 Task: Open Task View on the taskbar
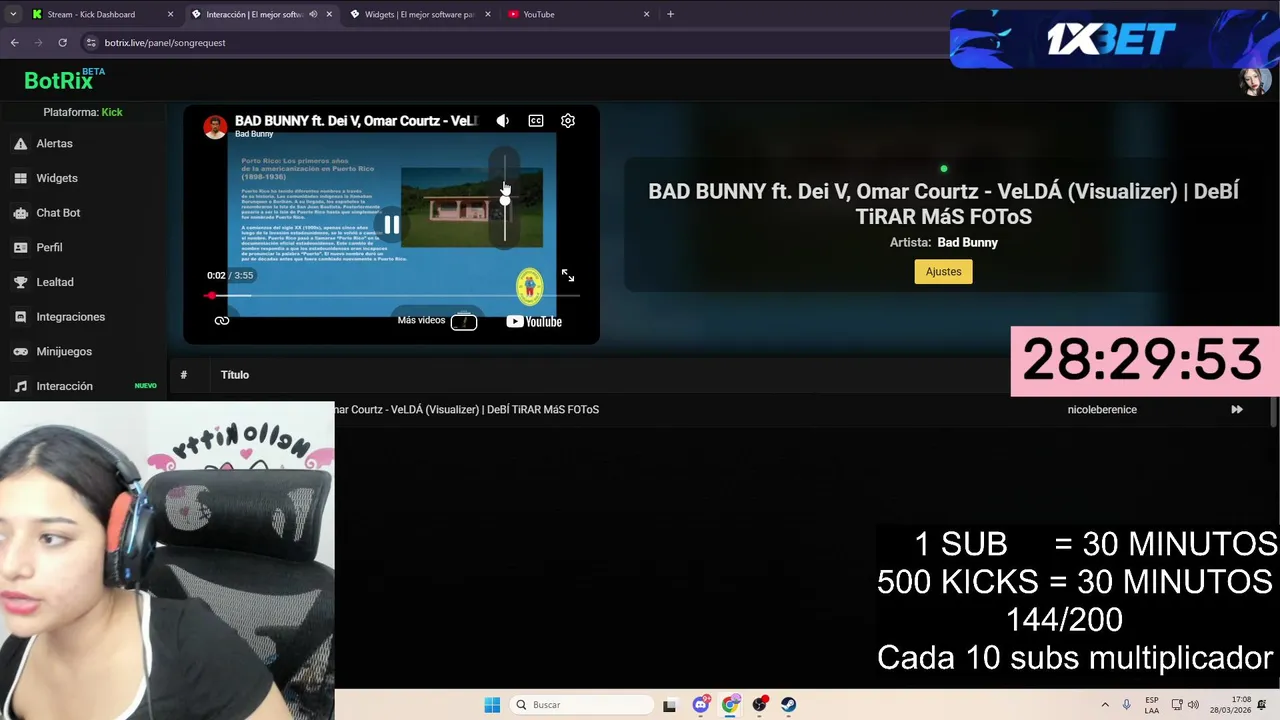tap(669, 705)
